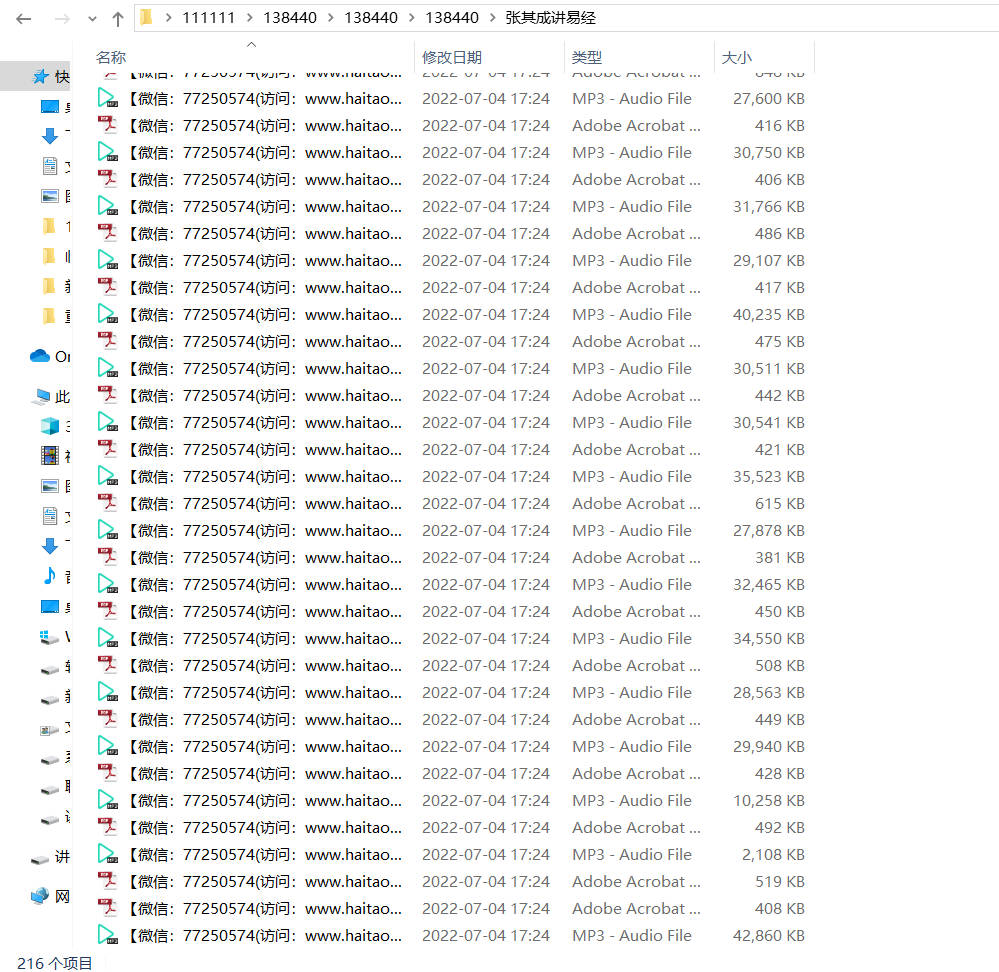Open the chevron before 111111 in the path

point(168,18)
